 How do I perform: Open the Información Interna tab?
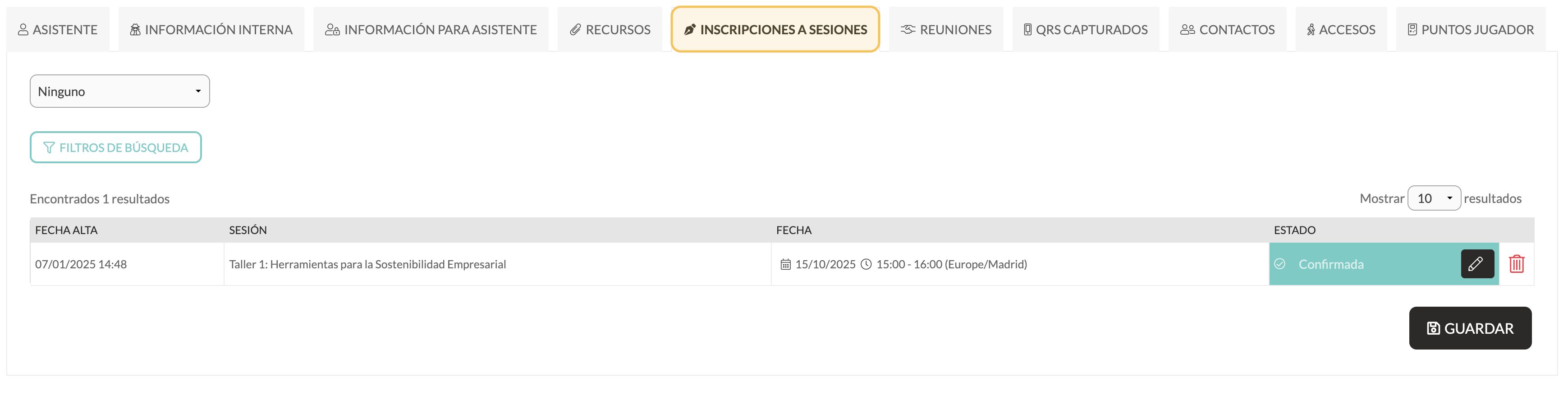211,29
